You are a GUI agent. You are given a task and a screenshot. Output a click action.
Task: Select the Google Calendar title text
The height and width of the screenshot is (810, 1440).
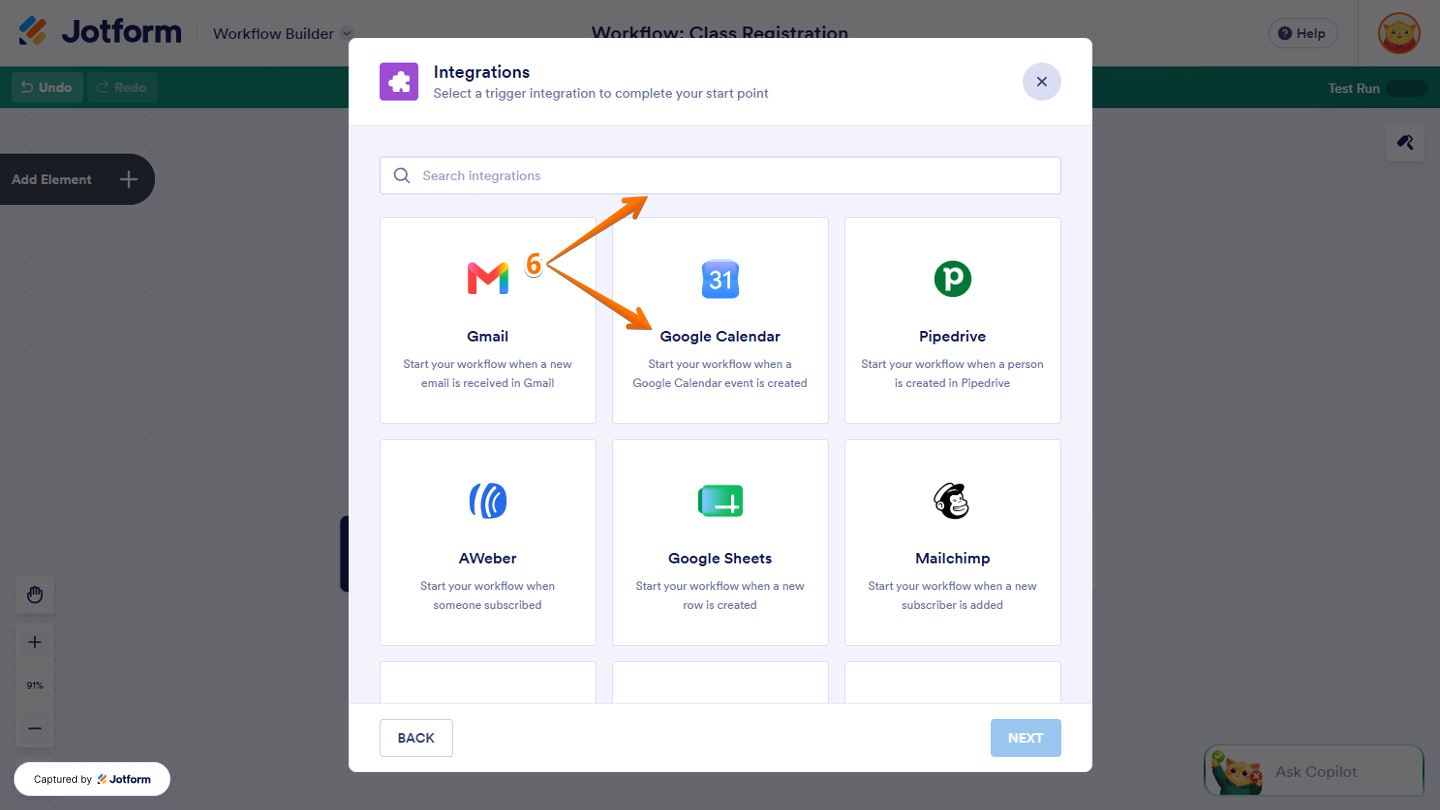coord(720,337)
